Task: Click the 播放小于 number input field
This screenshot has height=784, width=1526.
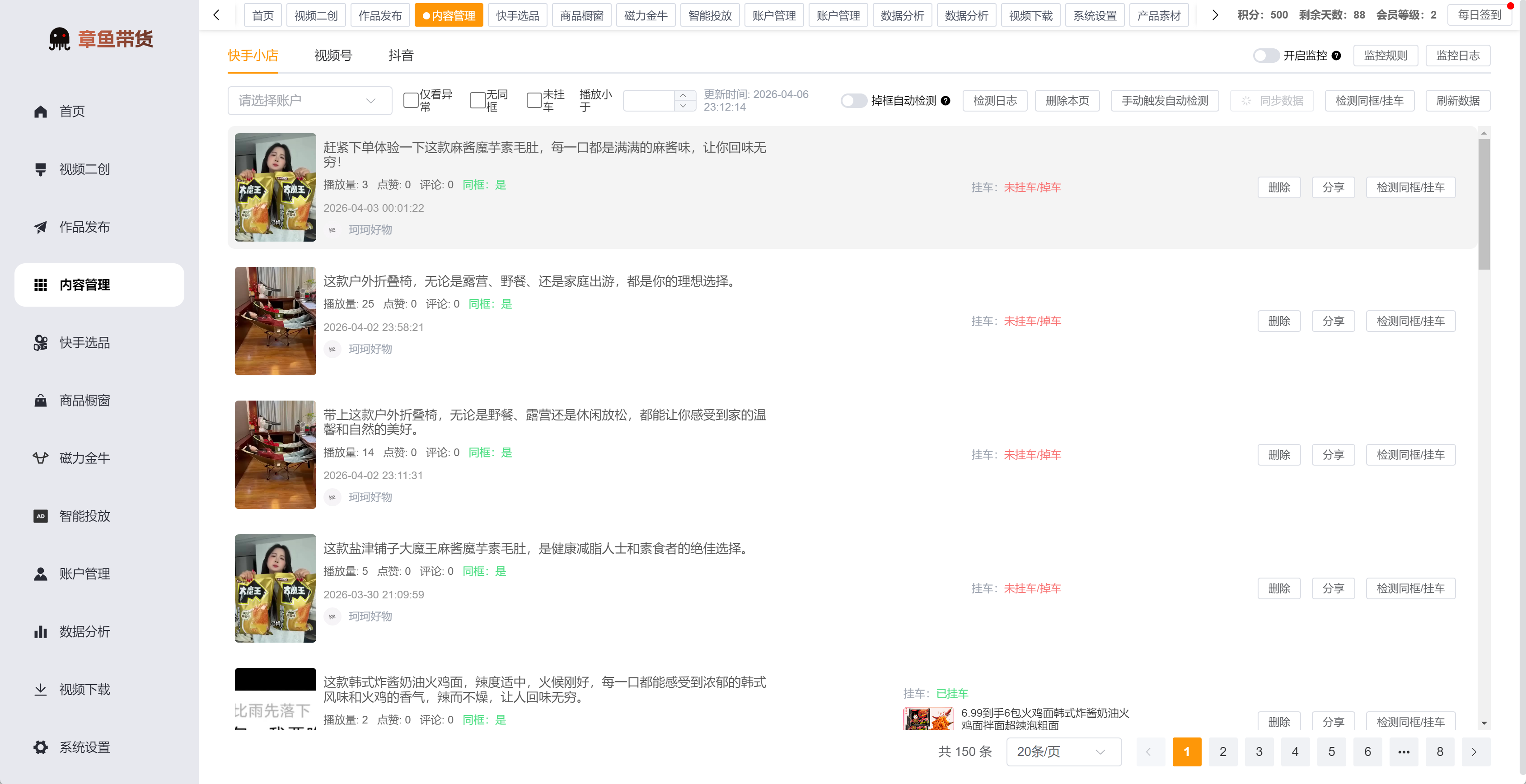Action: (x=649, y=101)
